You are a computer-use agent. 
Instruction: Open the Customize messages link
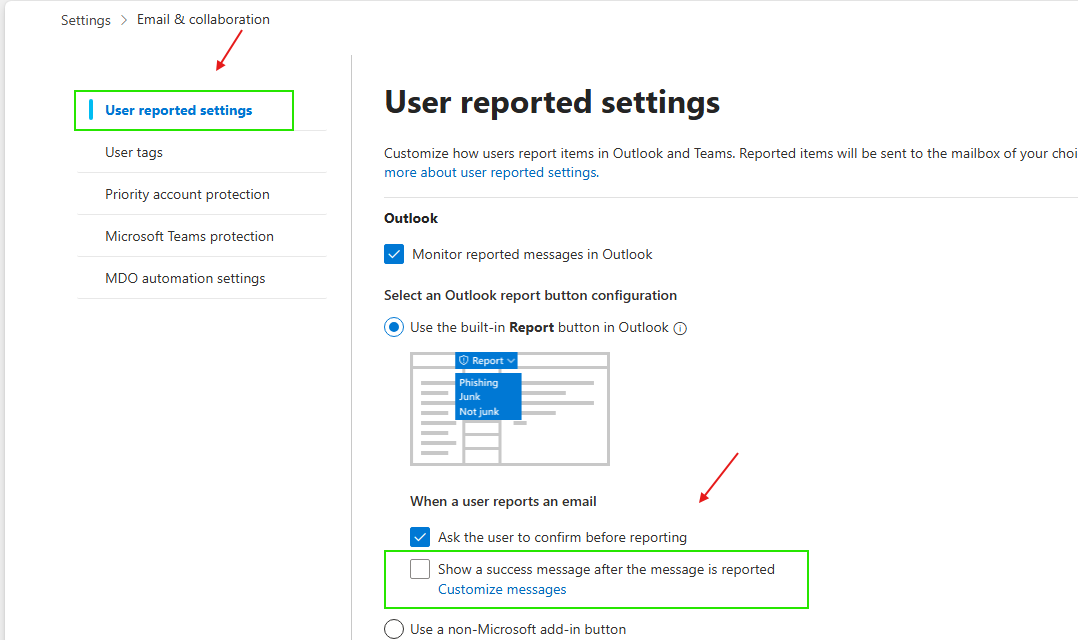[502, 589]
